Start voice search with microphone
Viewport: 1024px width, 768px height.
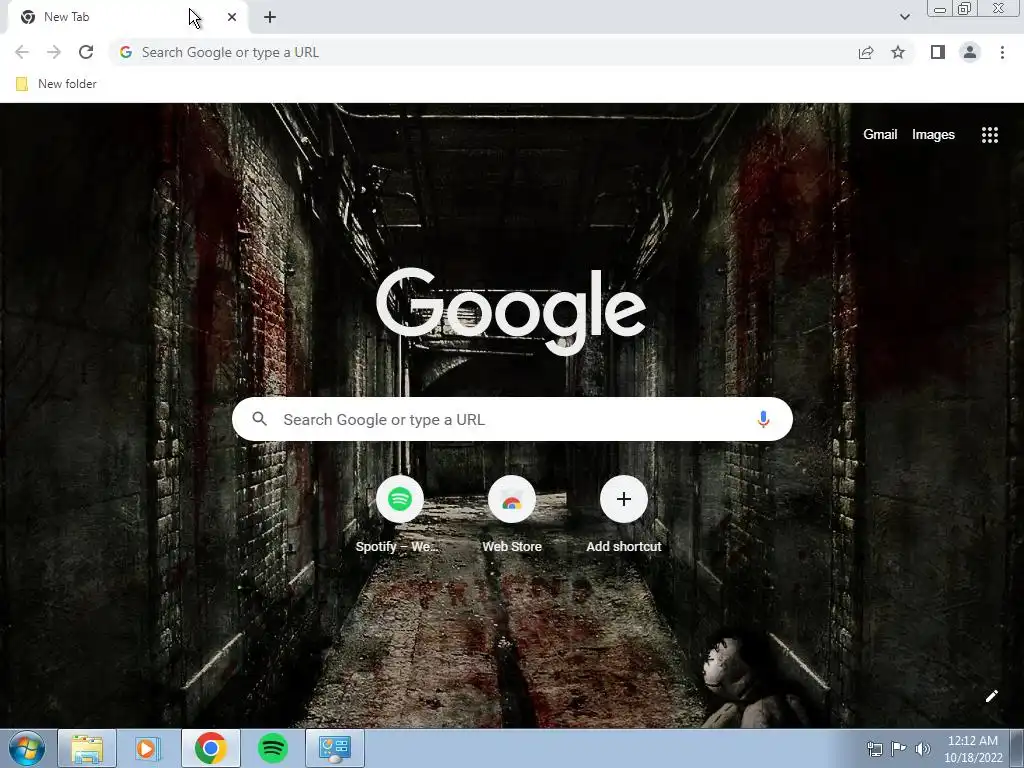pos(763,419)
